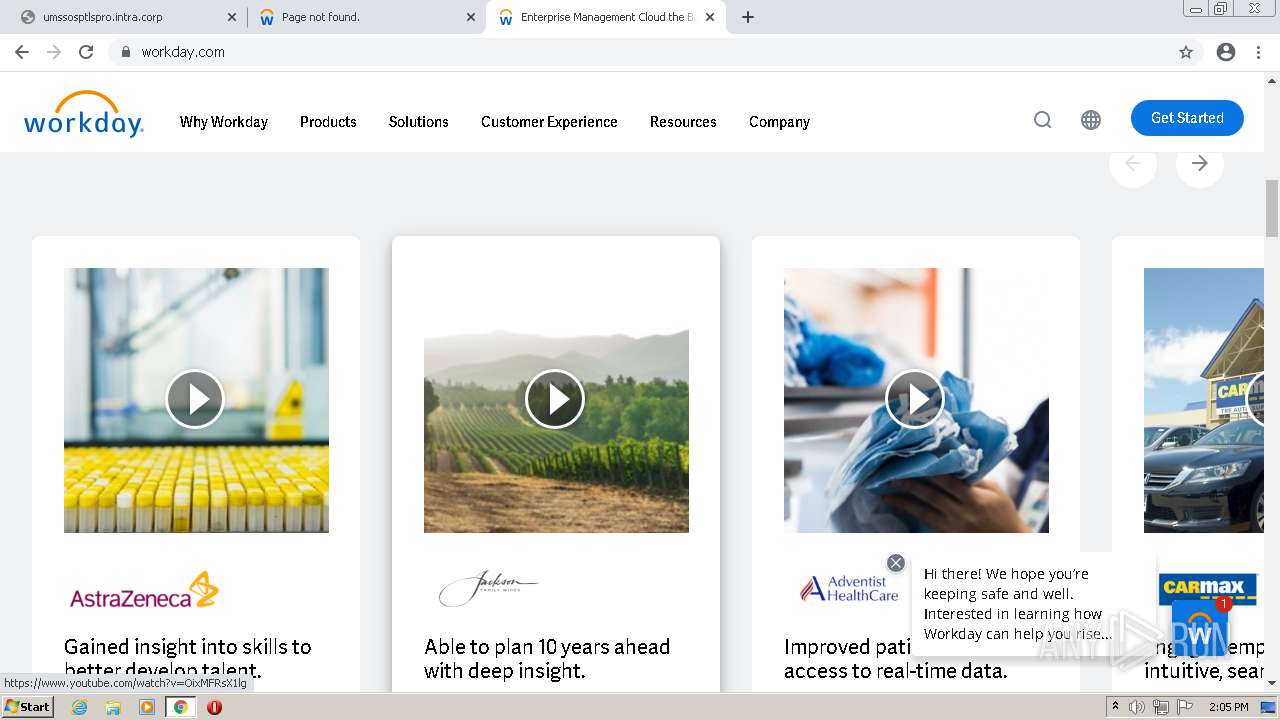Bookmark this page with star icon
Image resolution: width=1280 pixels, height=720 pixels.
(1186, 52)
